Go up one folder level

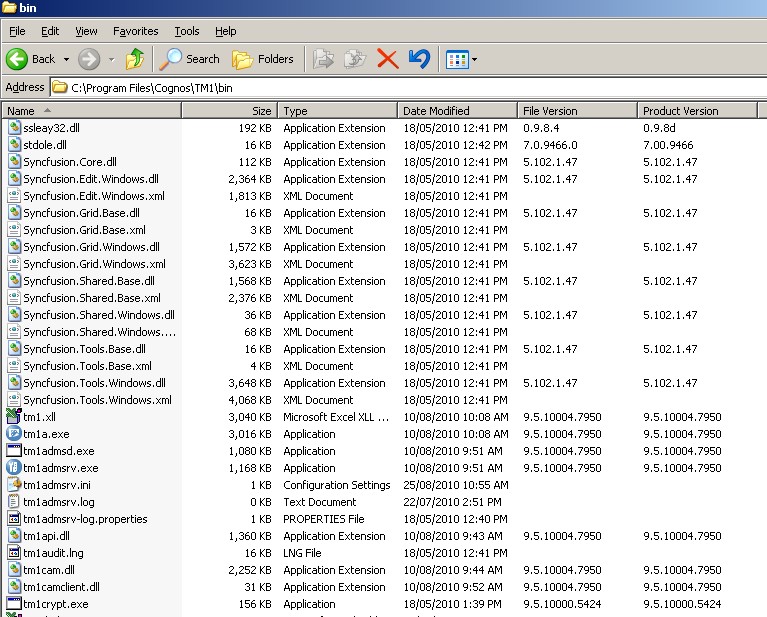pos(135,59)
